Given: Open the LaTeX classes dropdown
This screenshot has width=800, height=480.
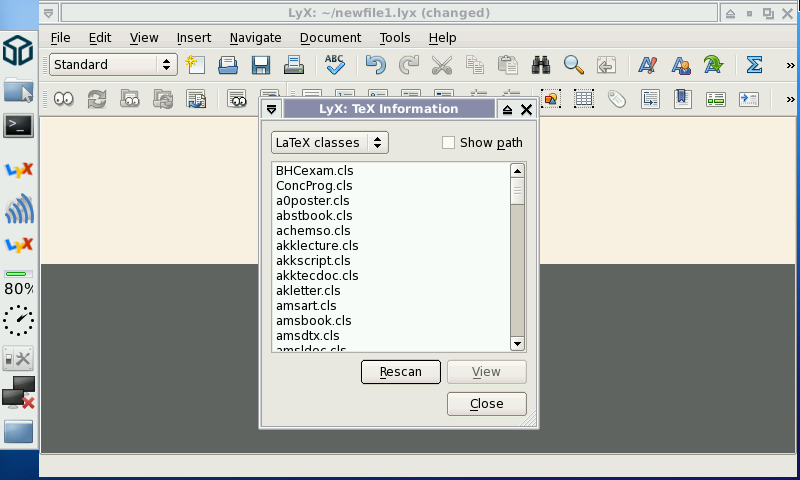Looking at the screenshot, I should [x=330, y=143].
